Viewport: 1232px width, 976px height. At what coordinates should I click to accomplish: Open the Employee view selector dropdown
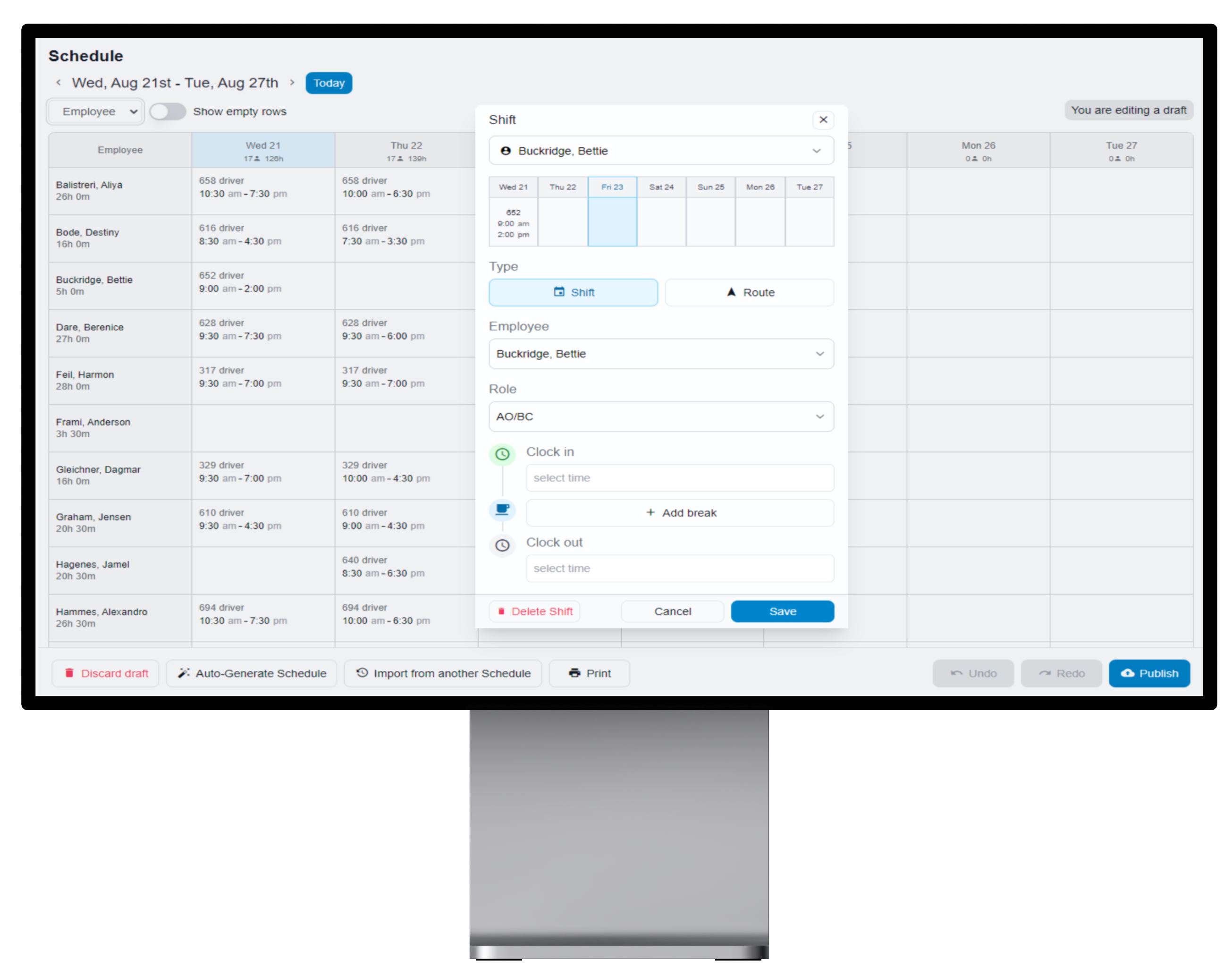tap(95, 111)
